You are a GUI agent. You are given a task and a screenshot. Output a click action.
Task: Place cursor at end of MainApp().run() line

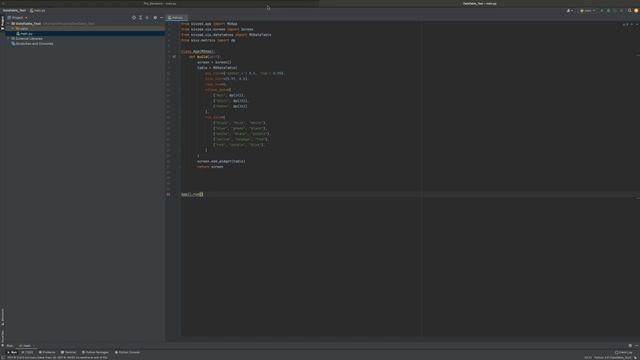pos(203,195)
